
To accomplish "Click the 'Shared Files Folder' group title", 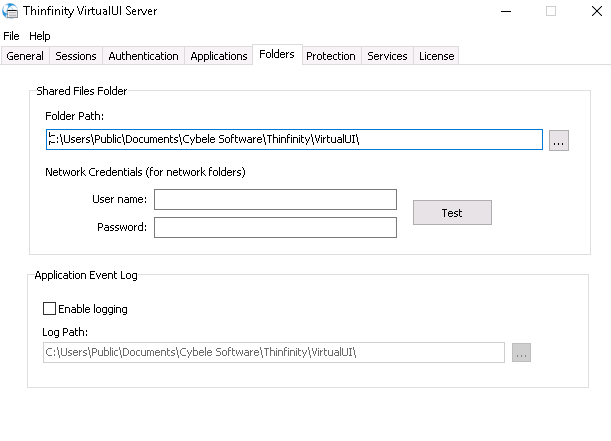I will [x=82, y=91].
